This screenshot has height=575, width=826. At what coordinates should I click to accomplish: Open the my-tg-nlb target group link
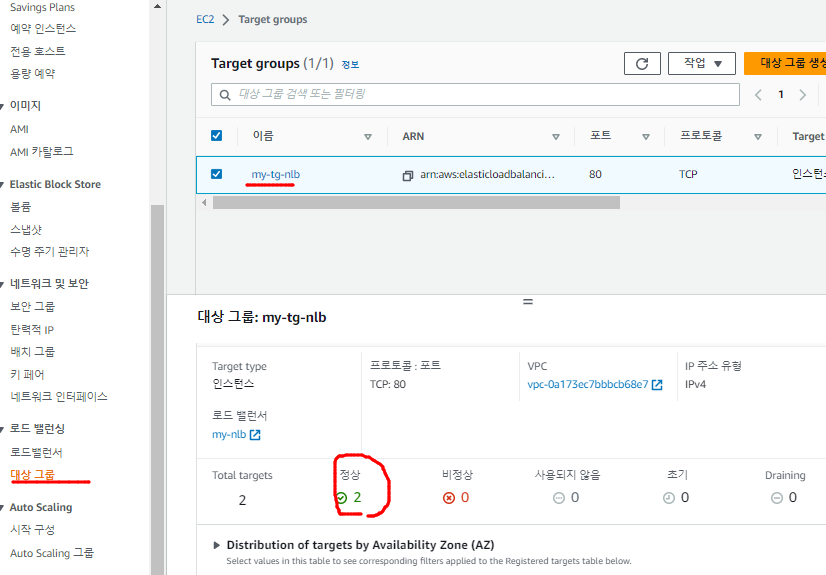[x=276, y=175]
